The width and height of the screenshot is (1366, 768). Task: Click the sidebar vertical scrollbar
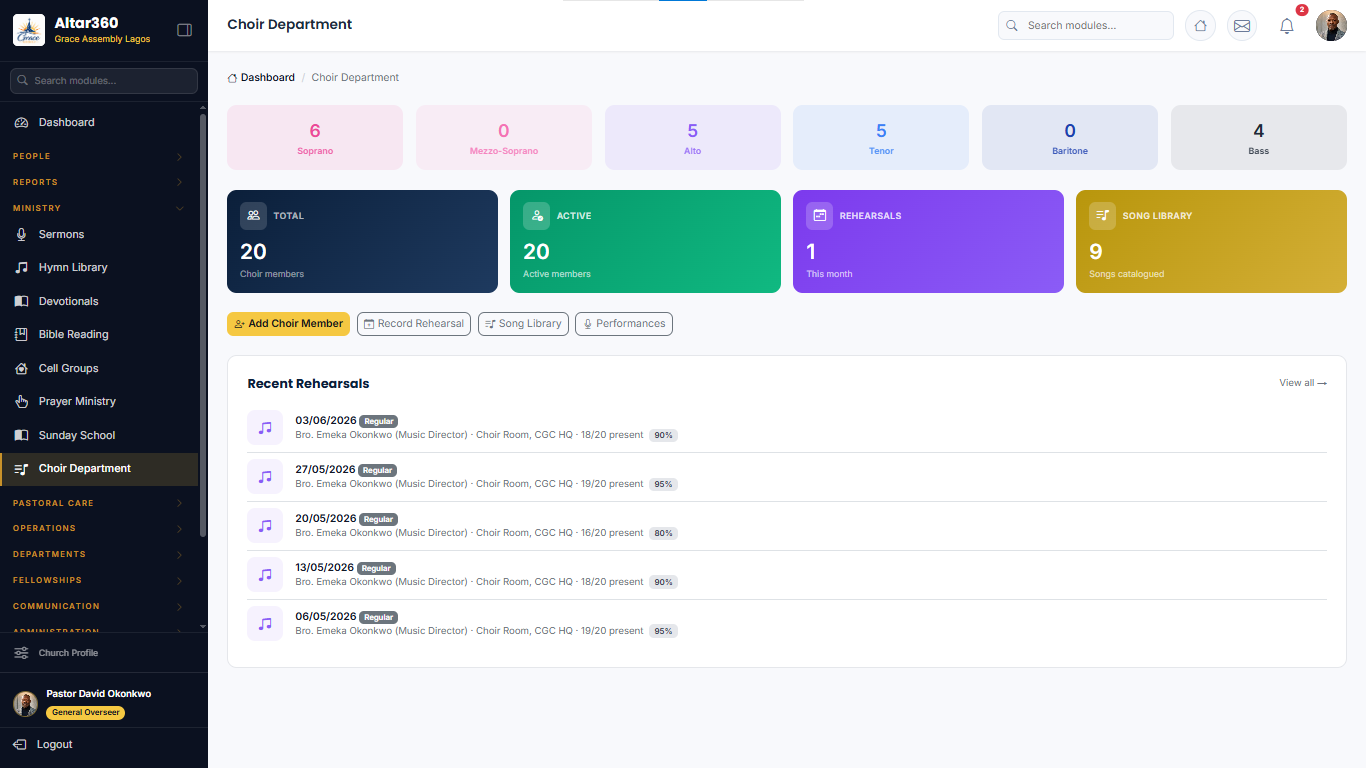coord(203,325)
